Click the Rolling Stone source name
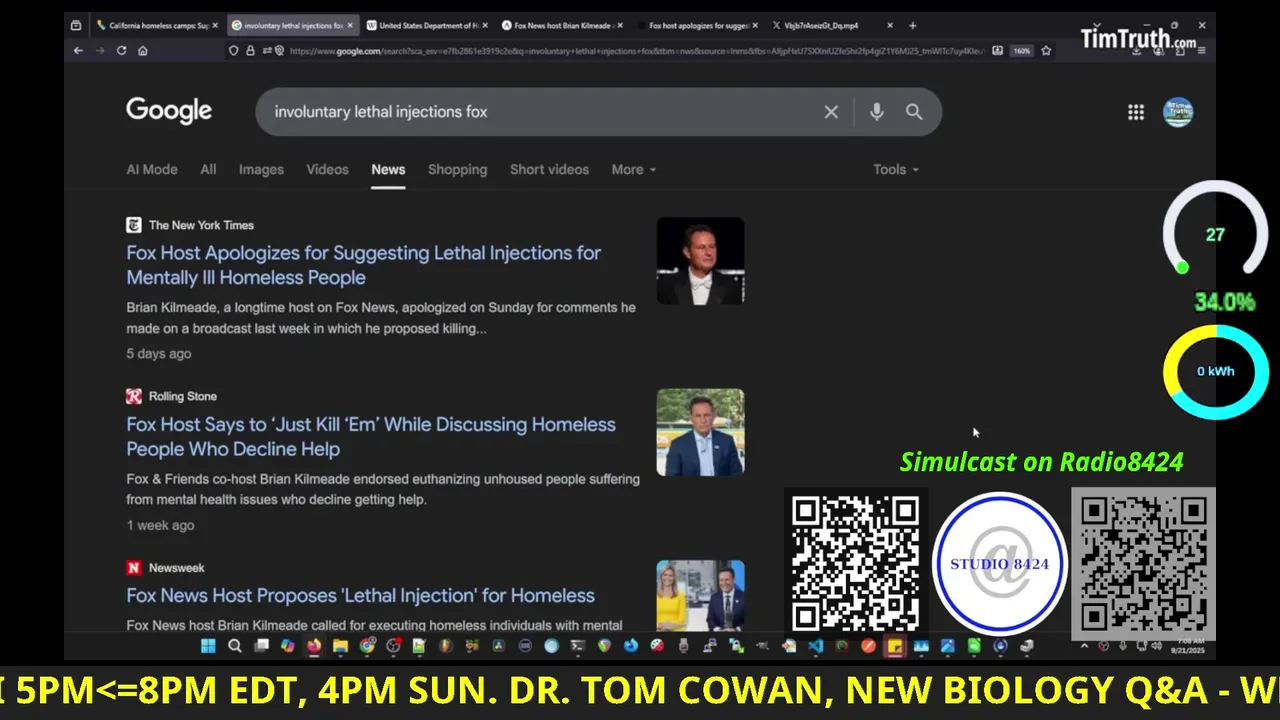Screen dimensions: 1280x720 click(x=182, y=396)
